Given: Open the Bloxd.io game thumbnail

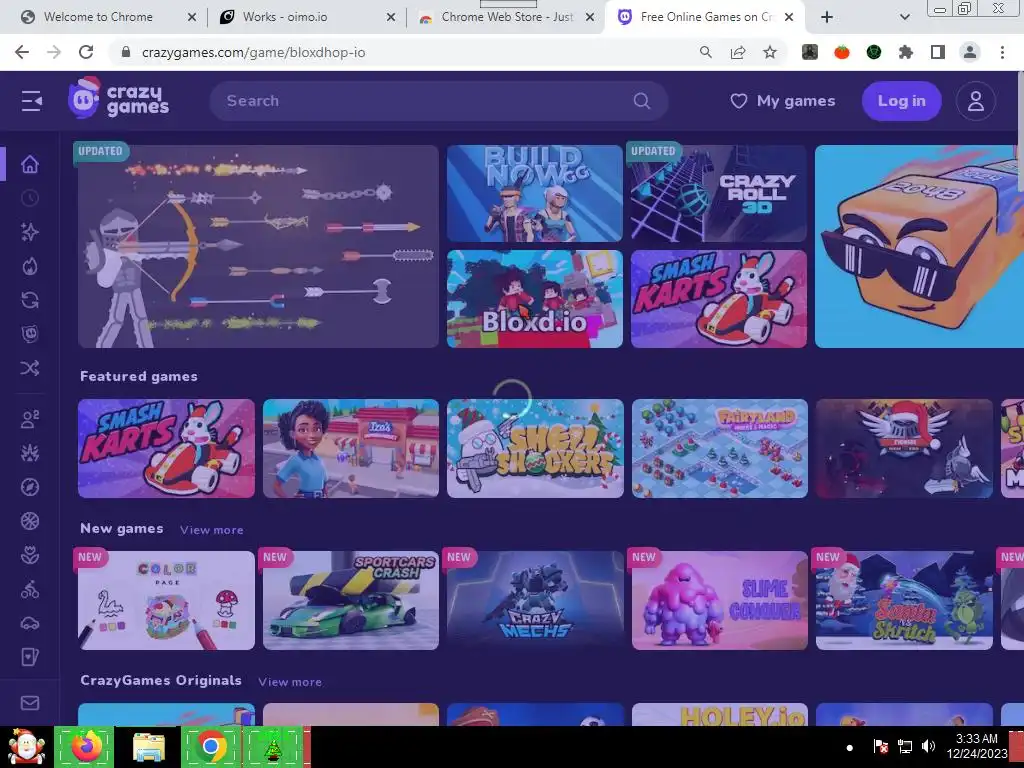Looking at the screenshot, I should coord(535,298).
